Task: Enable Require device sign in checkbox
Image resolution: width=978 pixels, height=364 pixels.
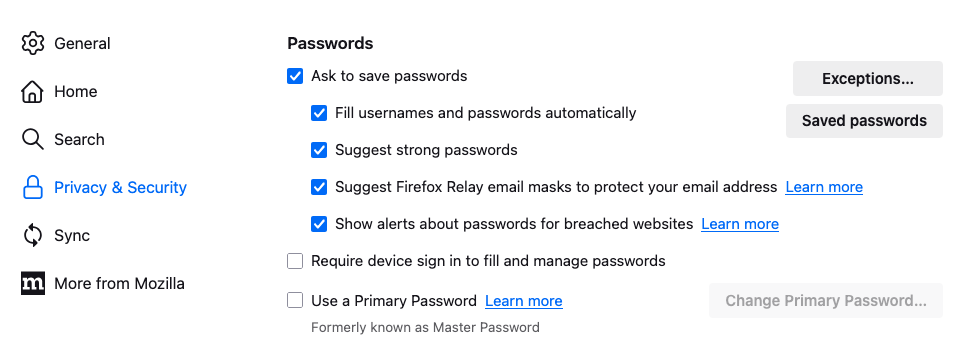Action: [x=295, y=261]
